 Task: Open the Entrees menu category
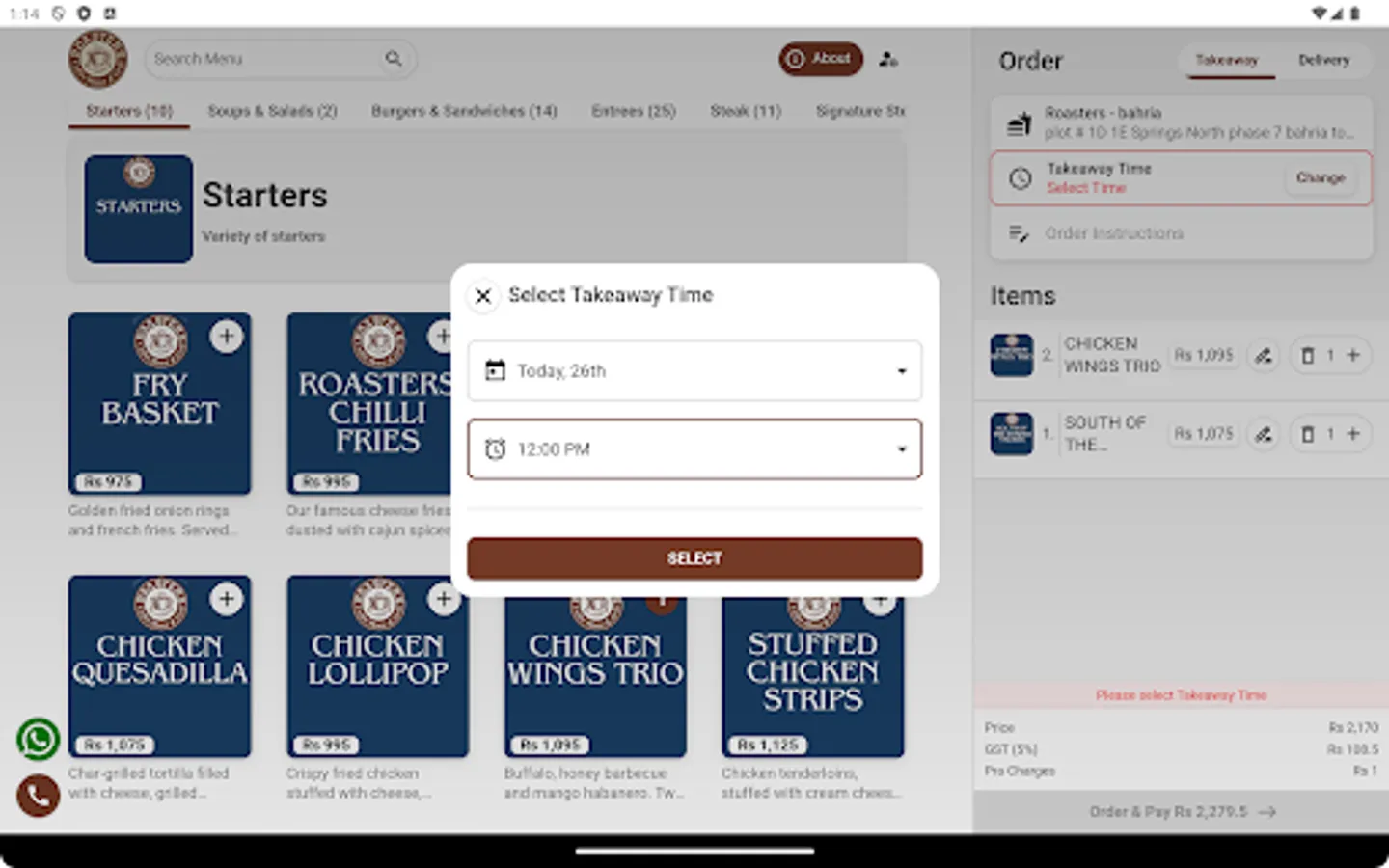point(633,110)
